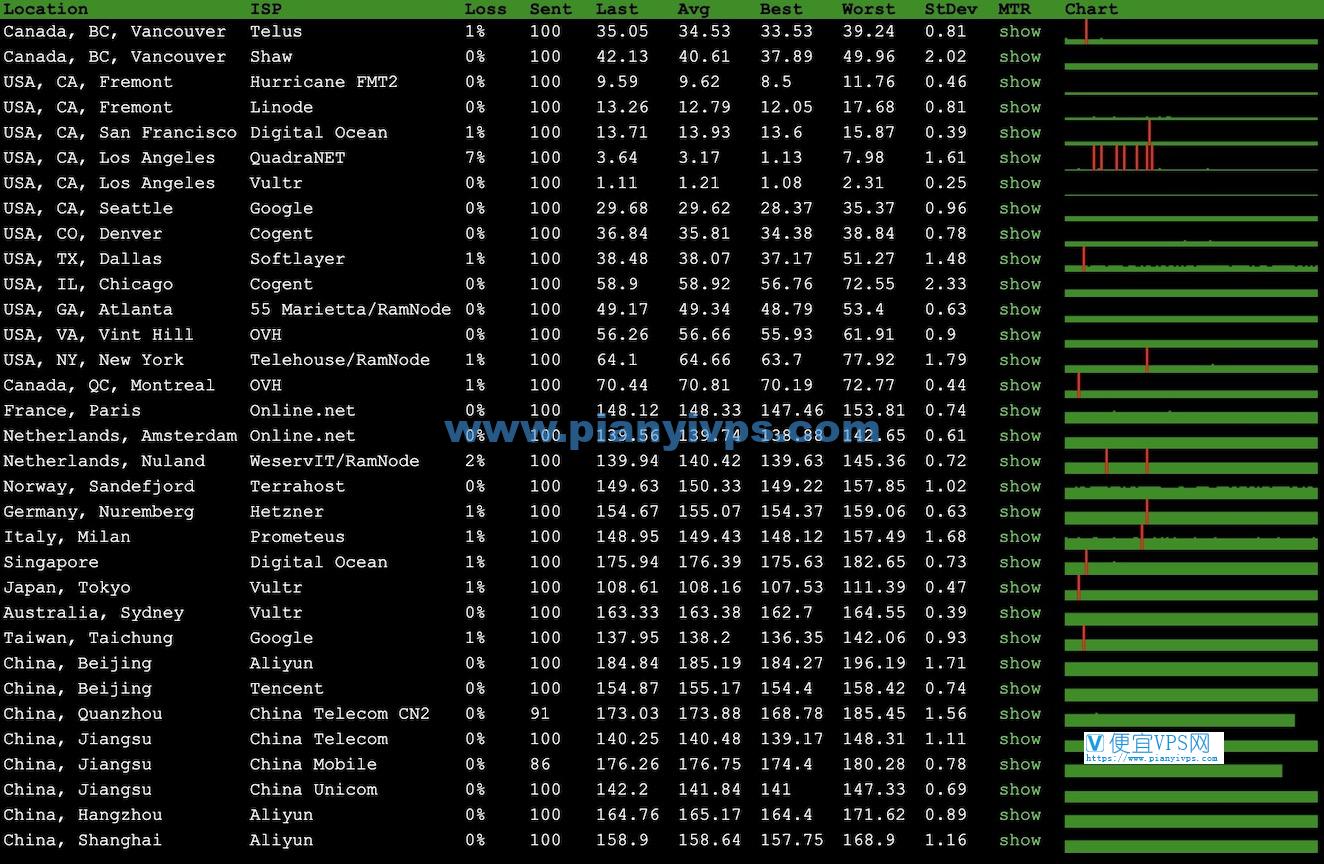Click the 'Worst' column header

pos(868,9)
